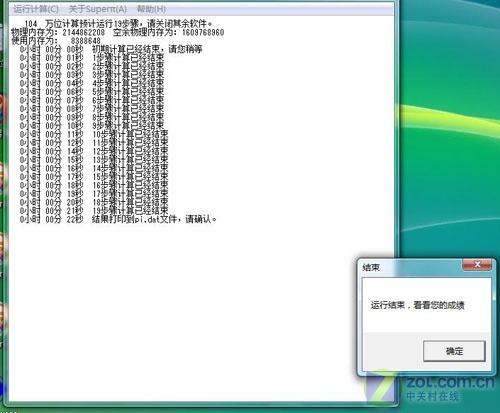Click the 运行结束，看看您的成绩 message text
This screenshot has width=500, height=413.
click(417, 305)
